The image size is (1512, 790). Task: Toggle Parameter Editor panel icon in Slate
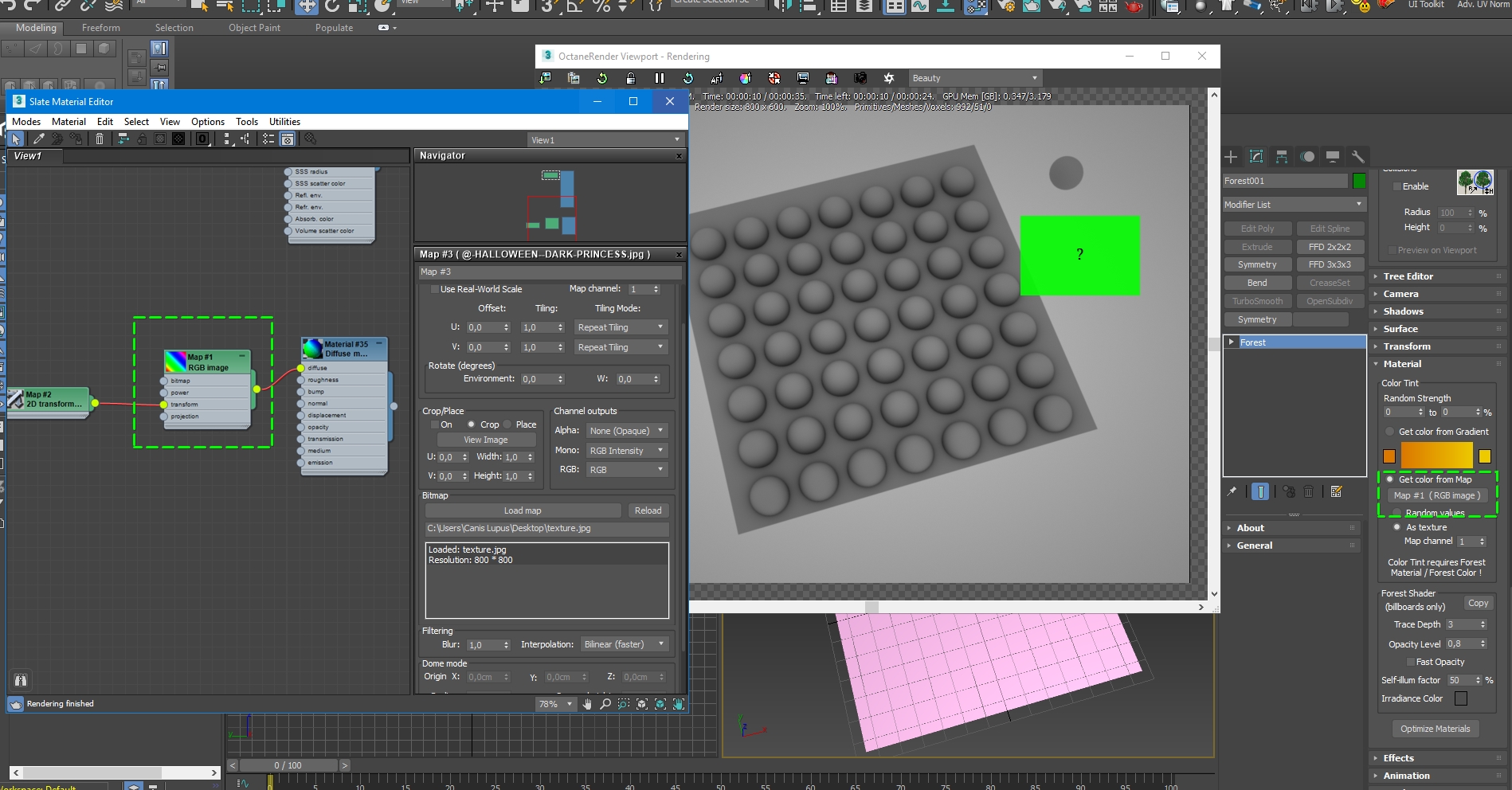pos(288,139)
